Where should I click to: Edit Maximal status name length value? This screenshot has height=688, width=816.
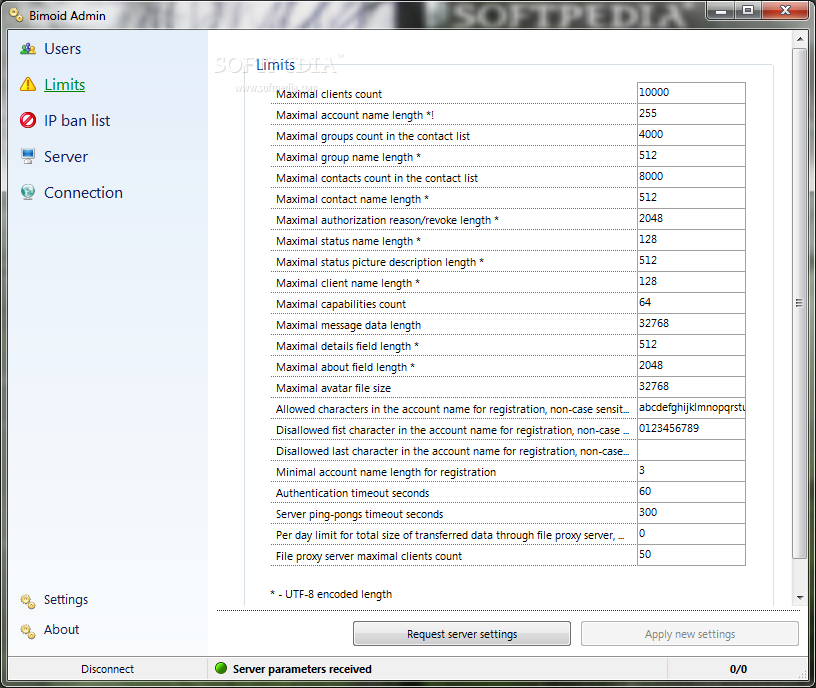point(691,240)
